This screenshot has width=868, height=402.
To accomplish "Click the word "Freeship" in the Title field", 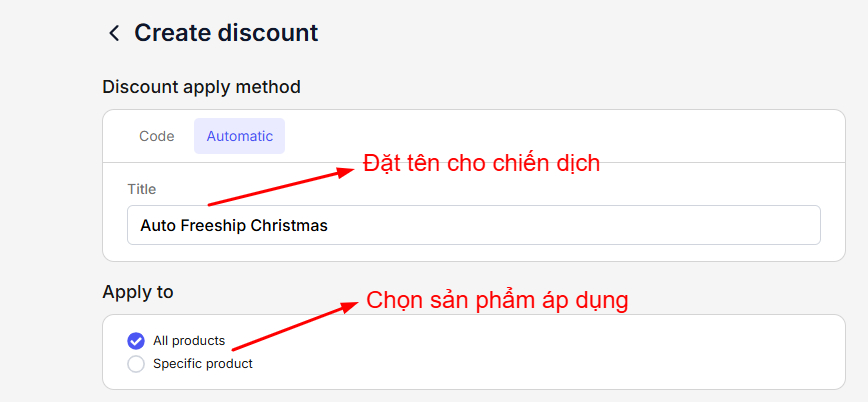I will [214, 226].
